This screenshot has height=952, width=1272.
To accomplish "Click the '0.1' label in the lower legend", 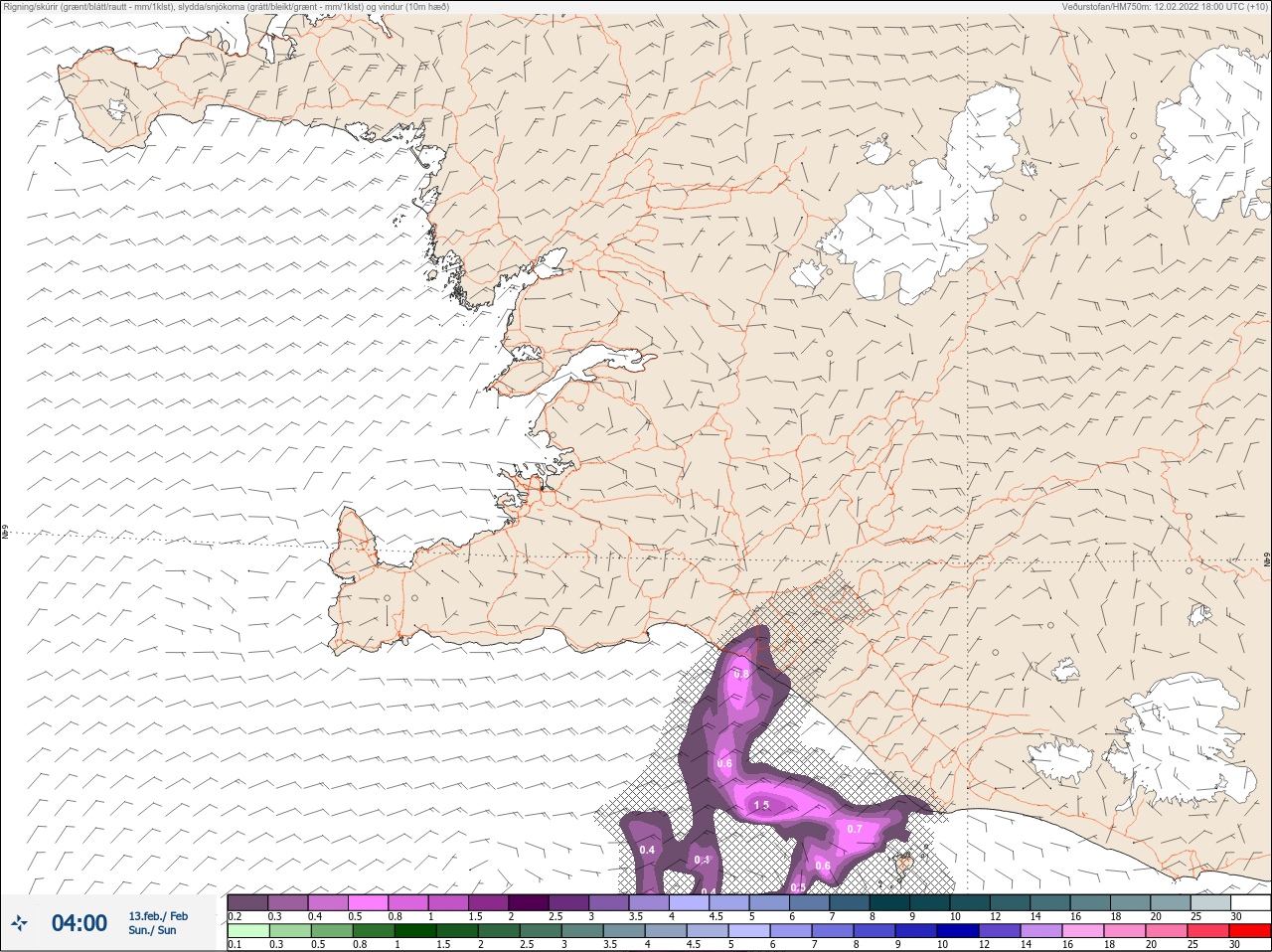I will tap(235, 945).
